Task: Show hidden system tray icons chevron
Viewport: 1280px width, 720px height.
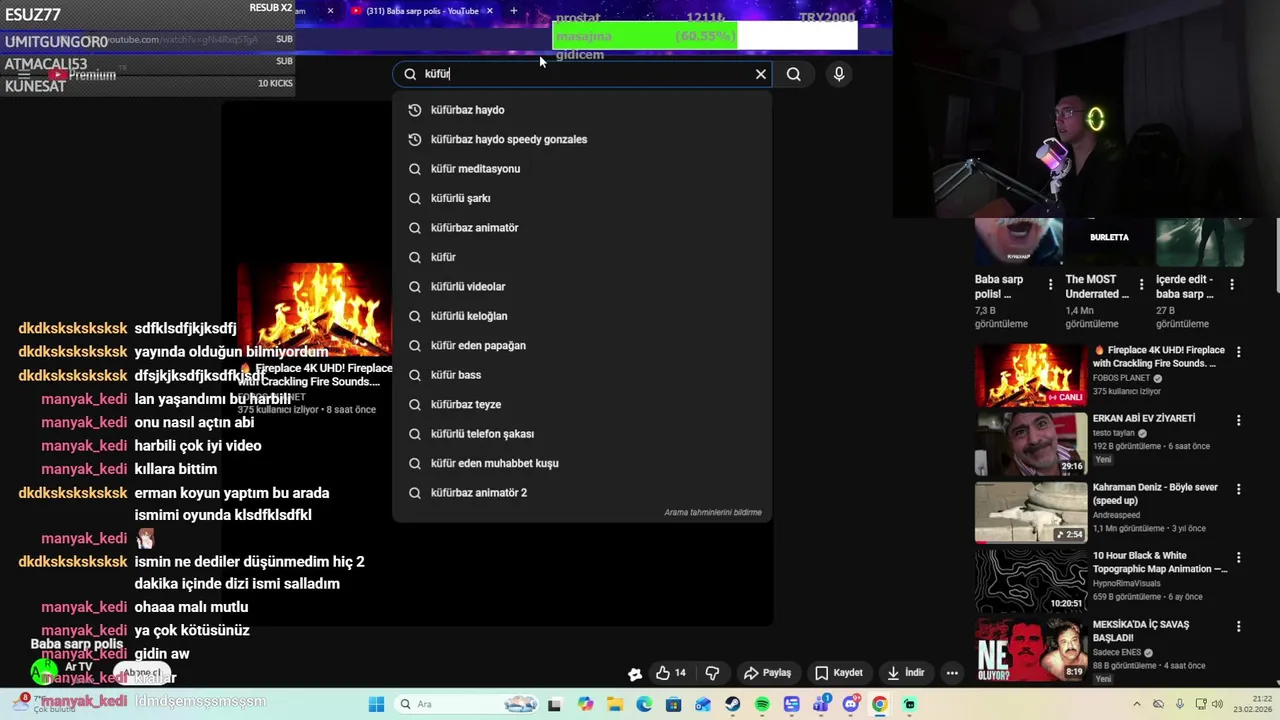Action: [1137, 704]
